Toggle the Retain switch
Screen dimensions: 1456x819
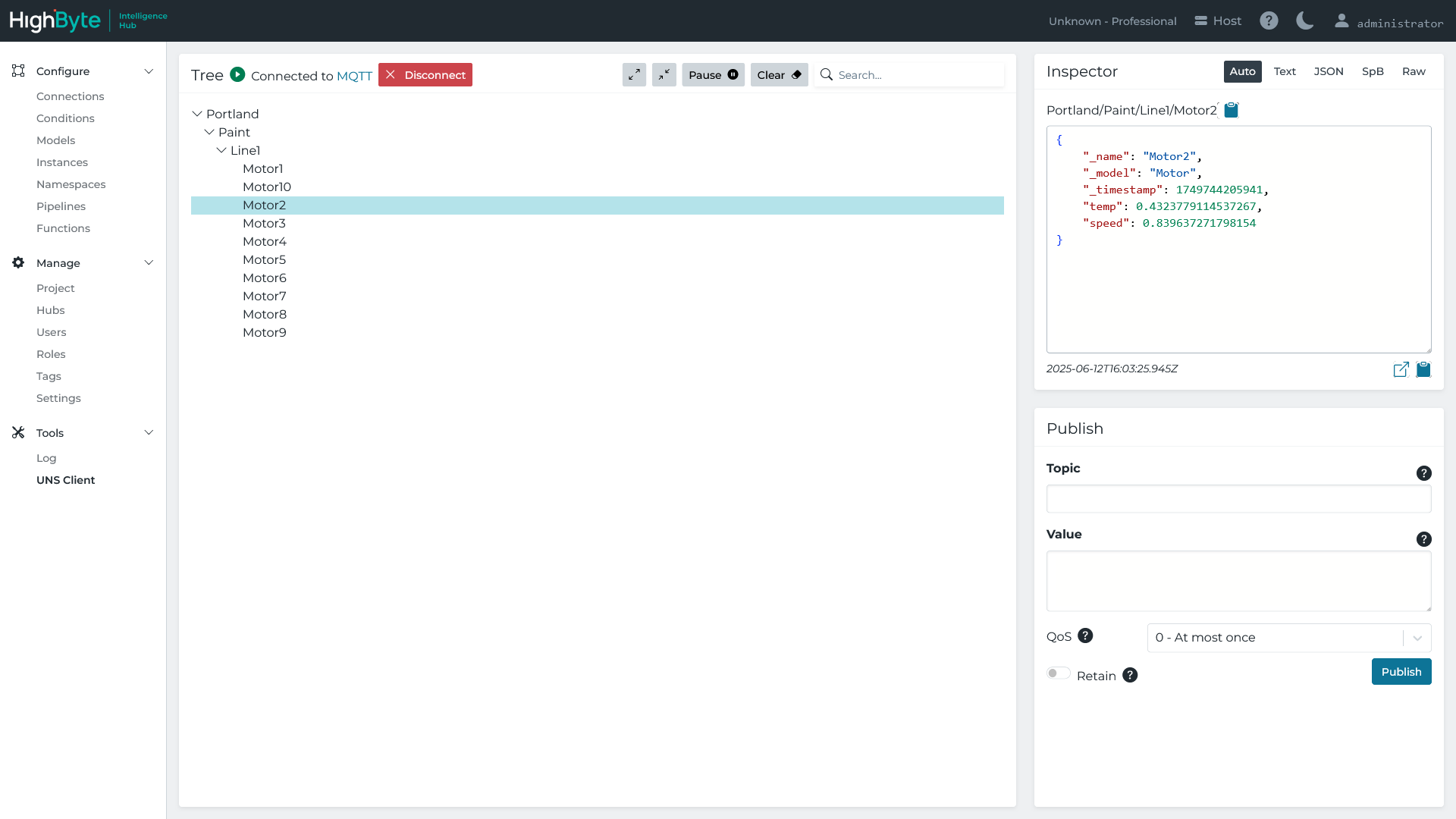pyautogui.click(x=1058, y=673)
